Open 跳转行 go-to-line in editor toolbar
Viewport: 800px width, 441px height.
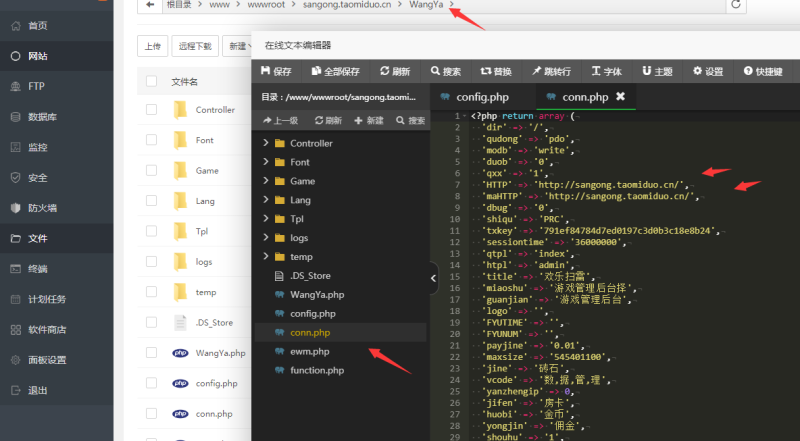(552, 71)
